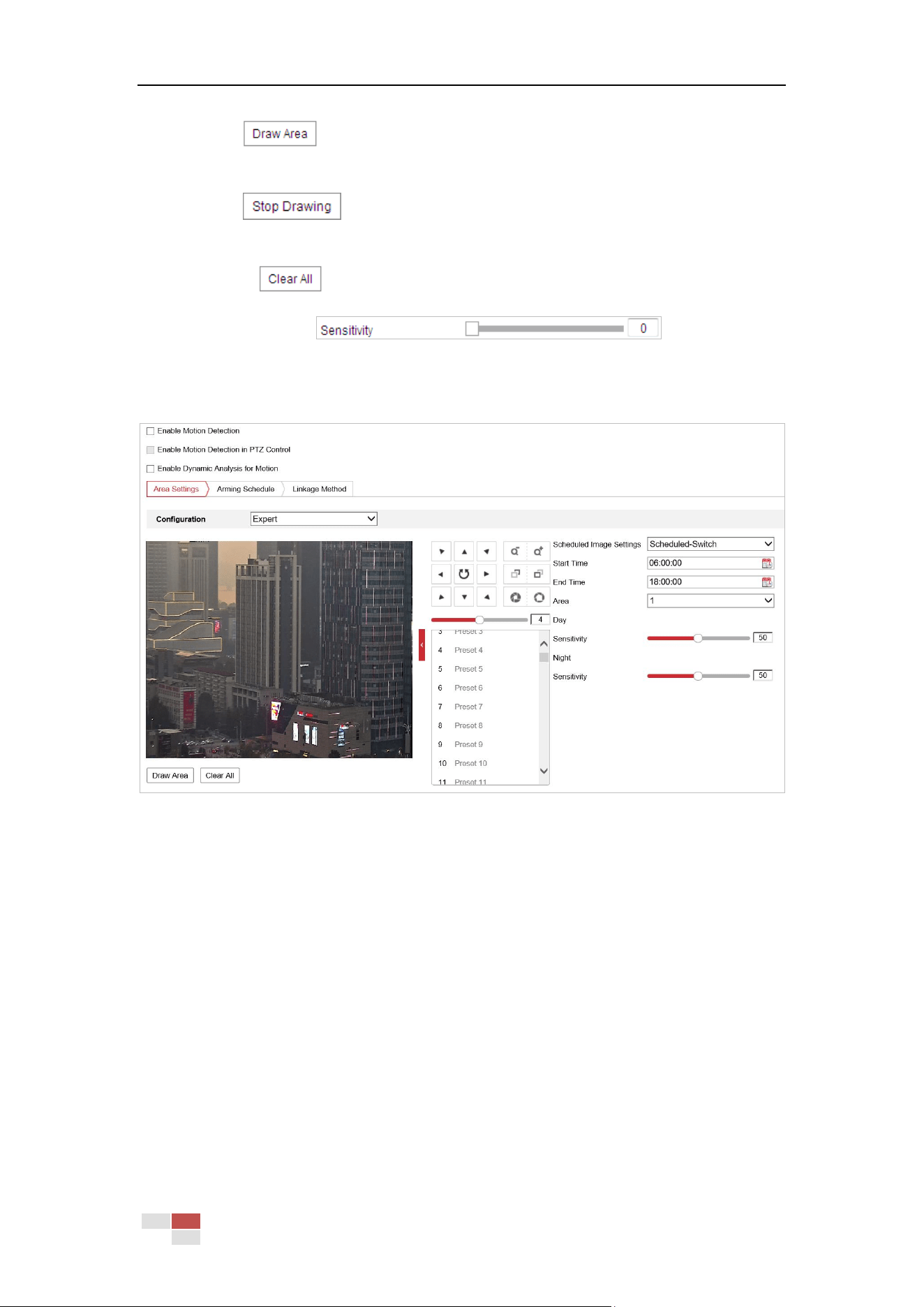Click top Sensitivity slider showing value 0
Image resolution: width=924 pixels, height=1307 pixels.
[x=544, y=328]
